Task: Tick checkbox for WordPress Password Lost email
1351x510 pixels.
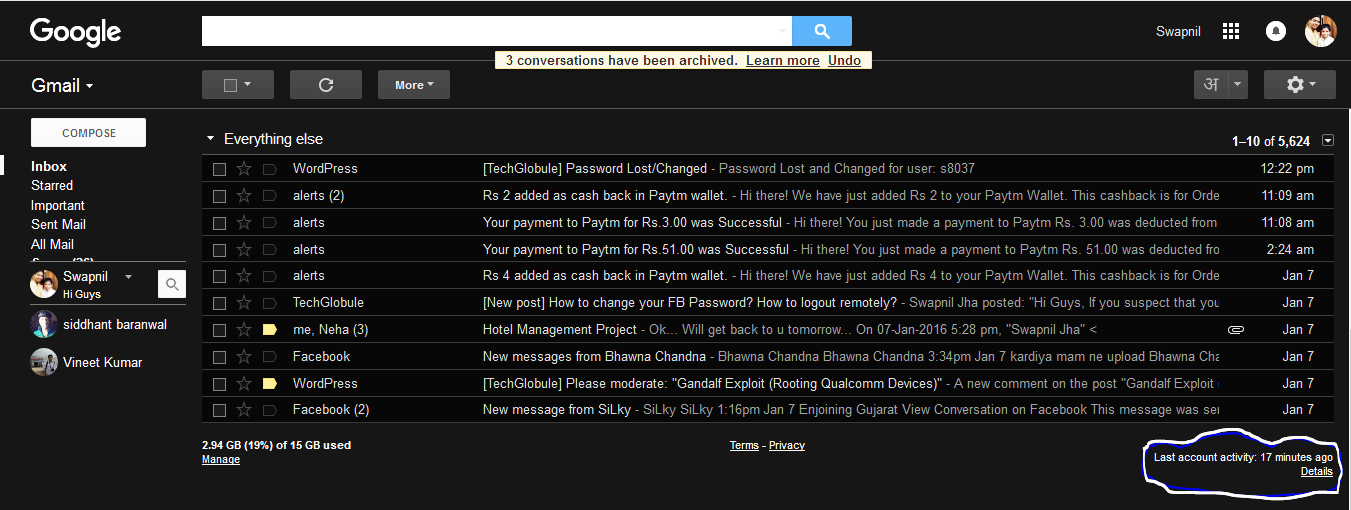Action: [219, 169]
